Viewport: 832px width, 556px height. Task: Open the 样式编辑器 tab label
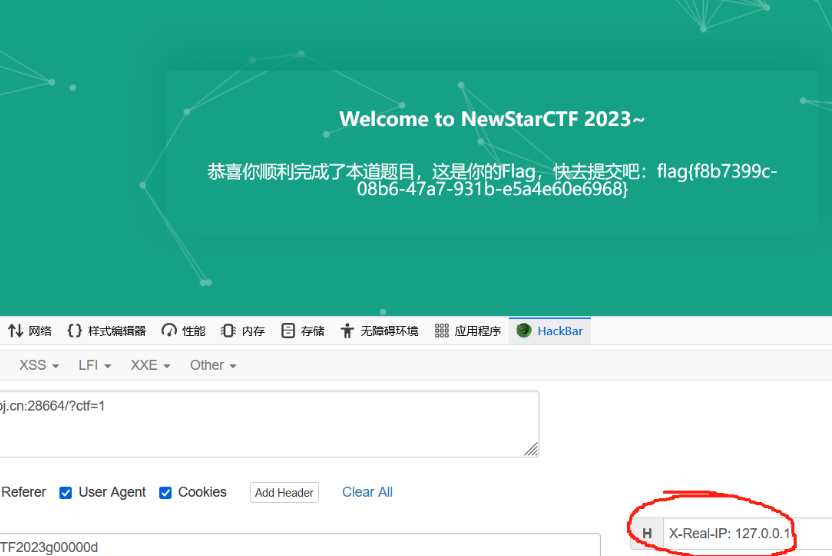click(x=117, y=331)
